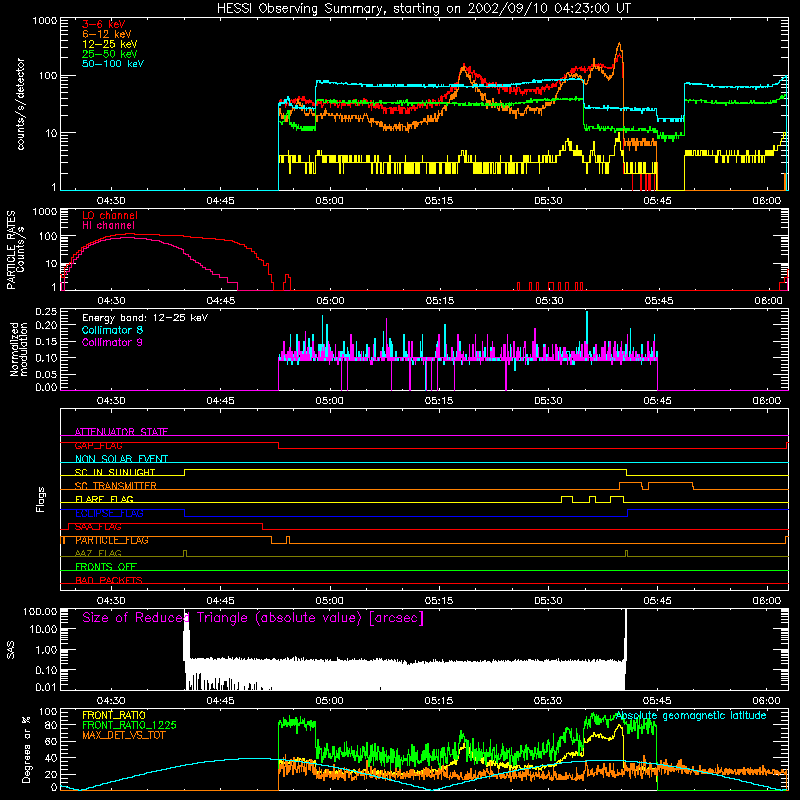This screenshot has width=800, height=800.
Task: Click 'Size of Reduced Triangle' plot title
Action: (x=253, y=618)
